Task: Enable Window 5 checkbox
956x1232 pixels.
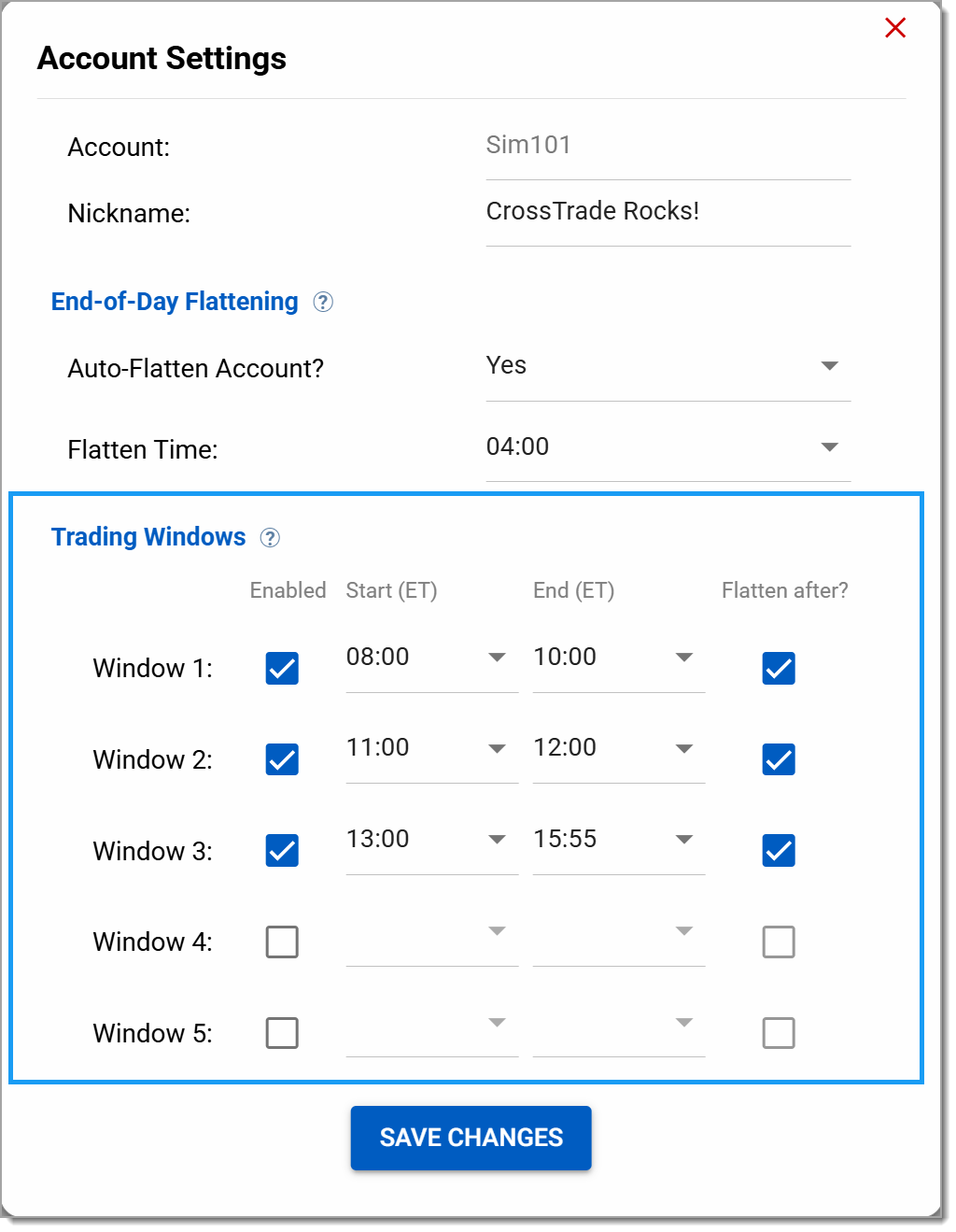Action: (282, 1033)
